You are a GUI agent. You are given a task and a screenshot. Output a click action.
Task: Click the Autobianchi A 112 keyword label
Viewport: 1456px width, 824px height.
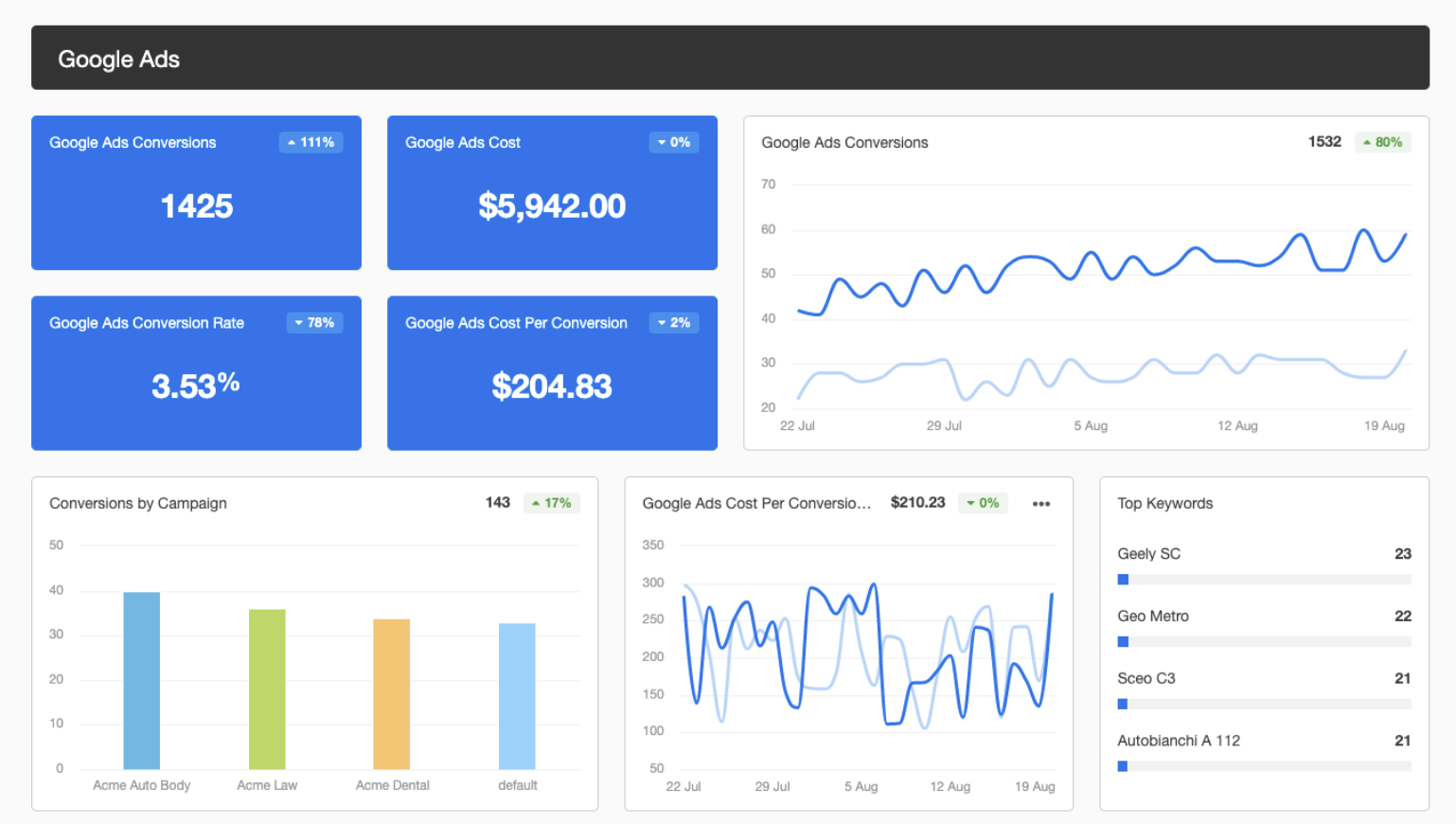pyautogui.click(x=1179, y=742)
